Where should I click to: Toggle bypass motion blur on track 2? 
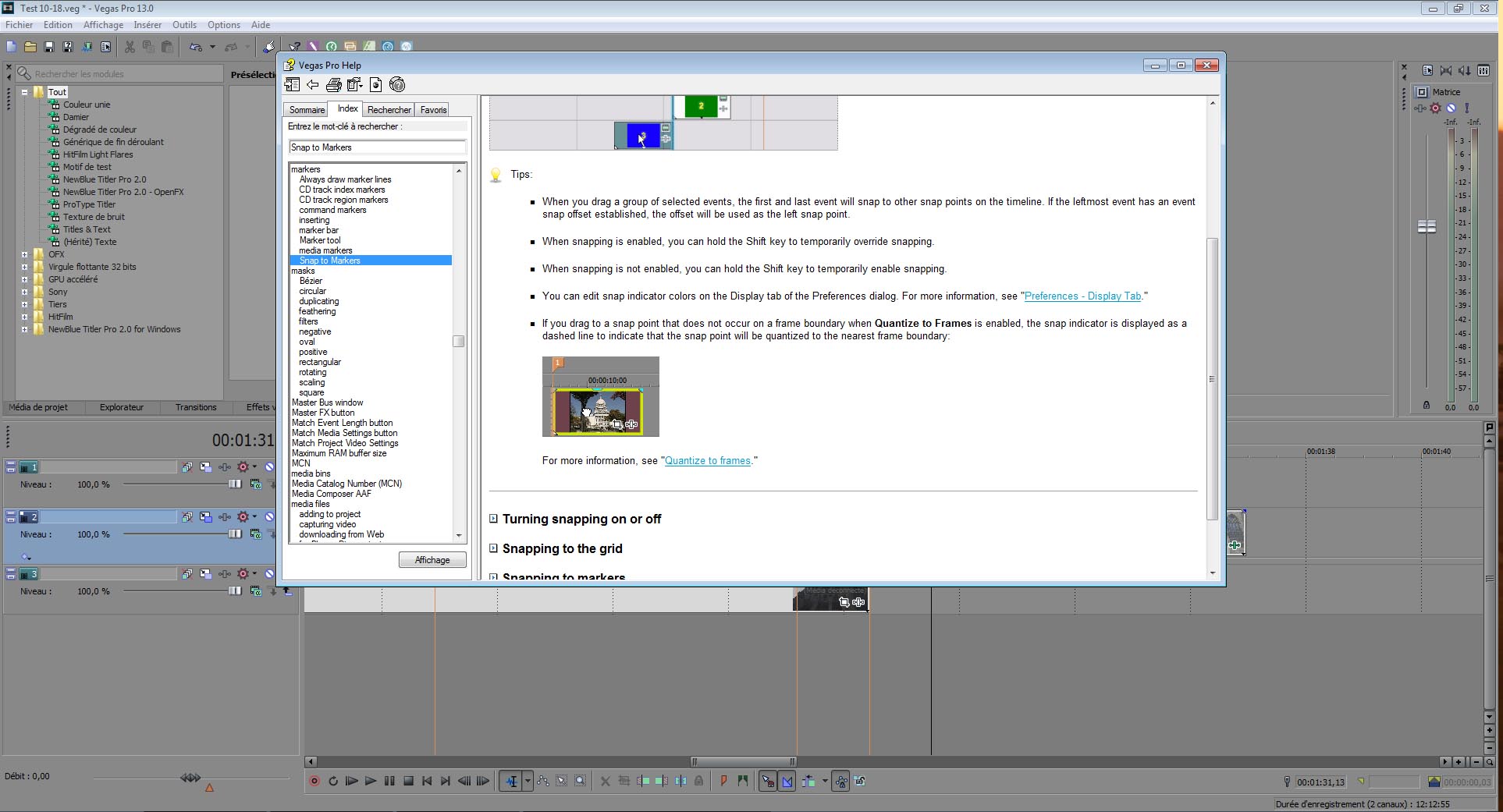point(187,517)
